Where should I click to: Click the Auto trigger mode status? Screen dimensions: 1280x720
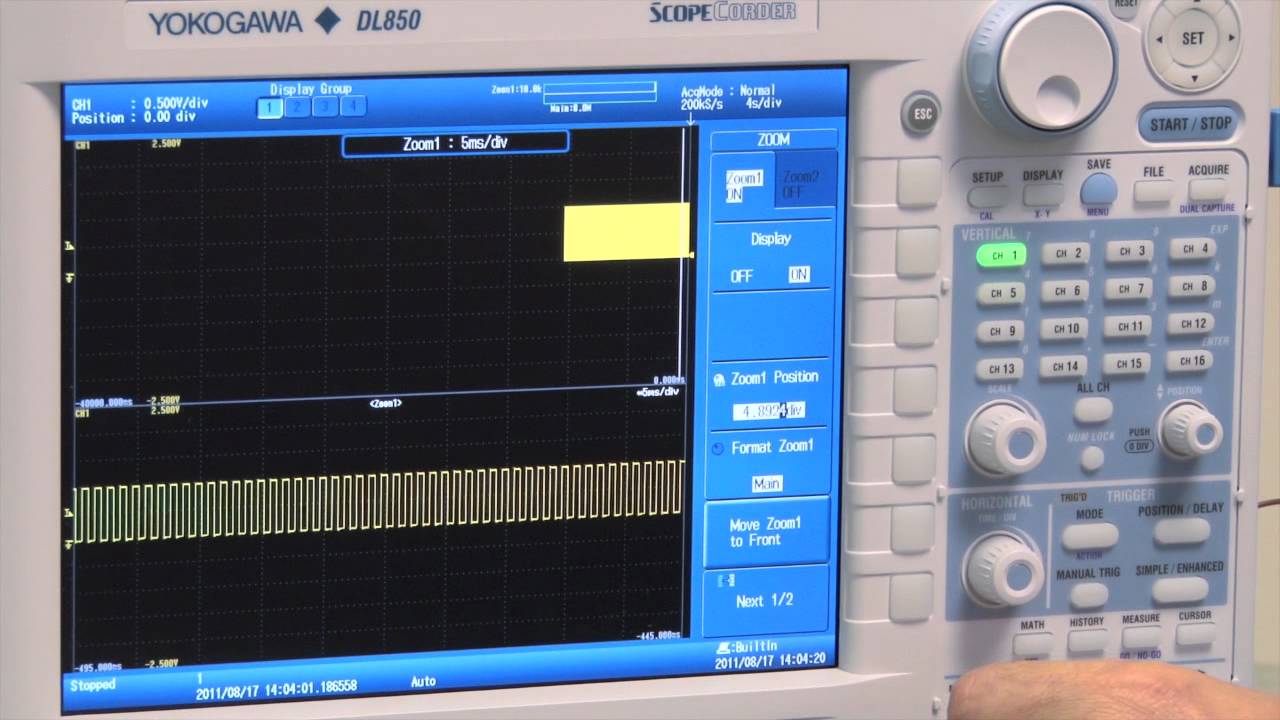pyautogui.click(x=423, y=682)
